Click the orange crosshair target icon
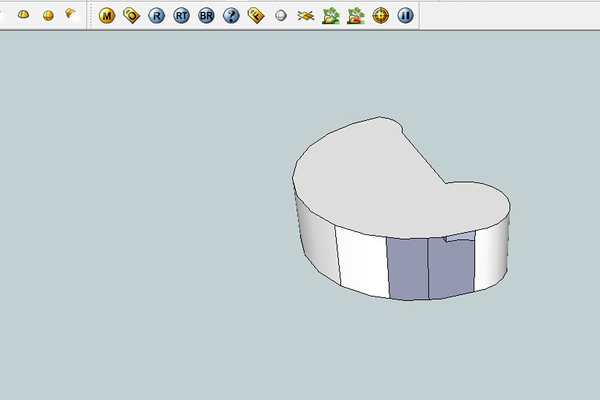Viewport: 600px width, 400px height. point(380,16)
